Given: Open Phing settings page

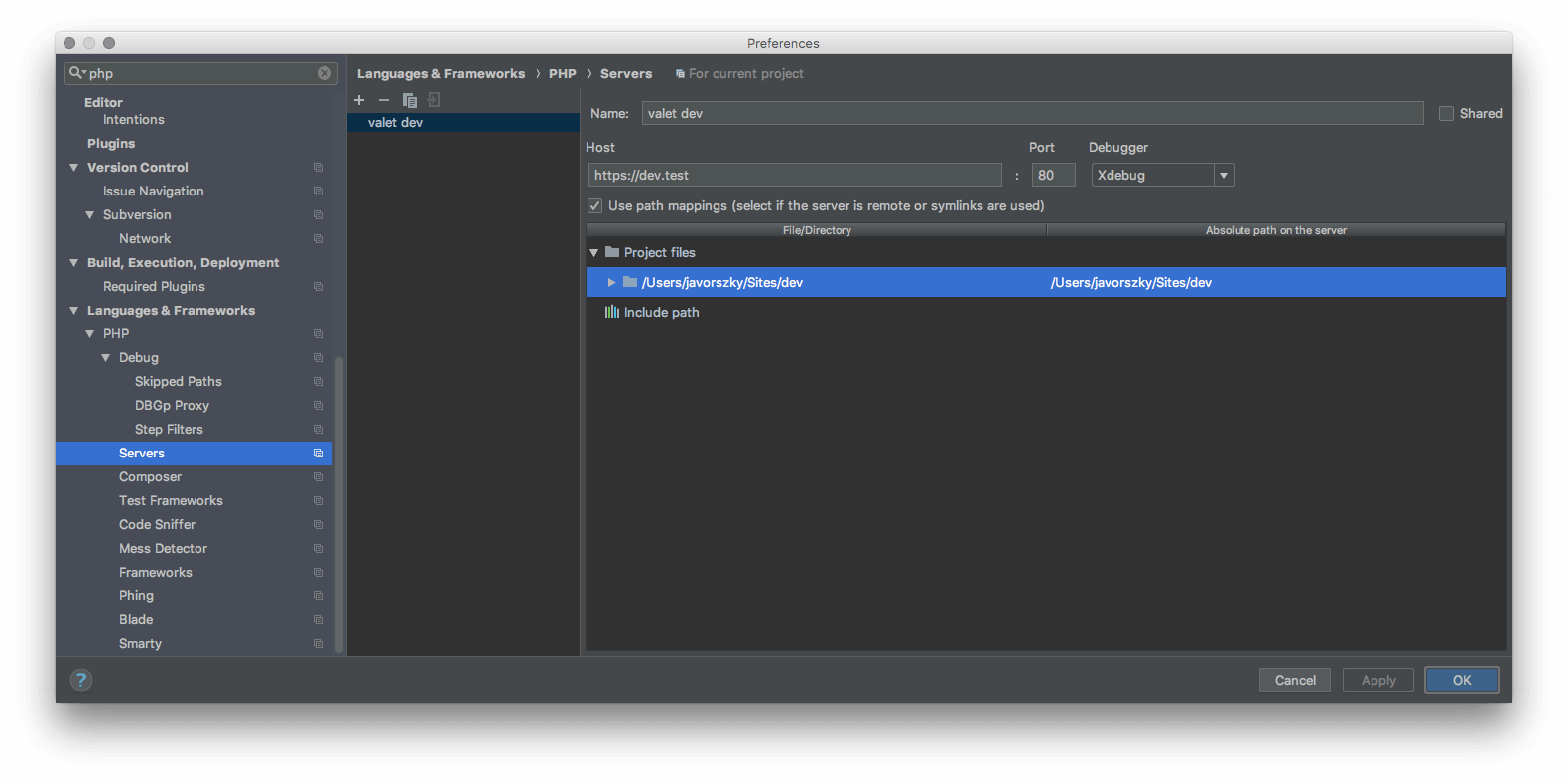Looking at the screenshot, I should click(136, 596).
